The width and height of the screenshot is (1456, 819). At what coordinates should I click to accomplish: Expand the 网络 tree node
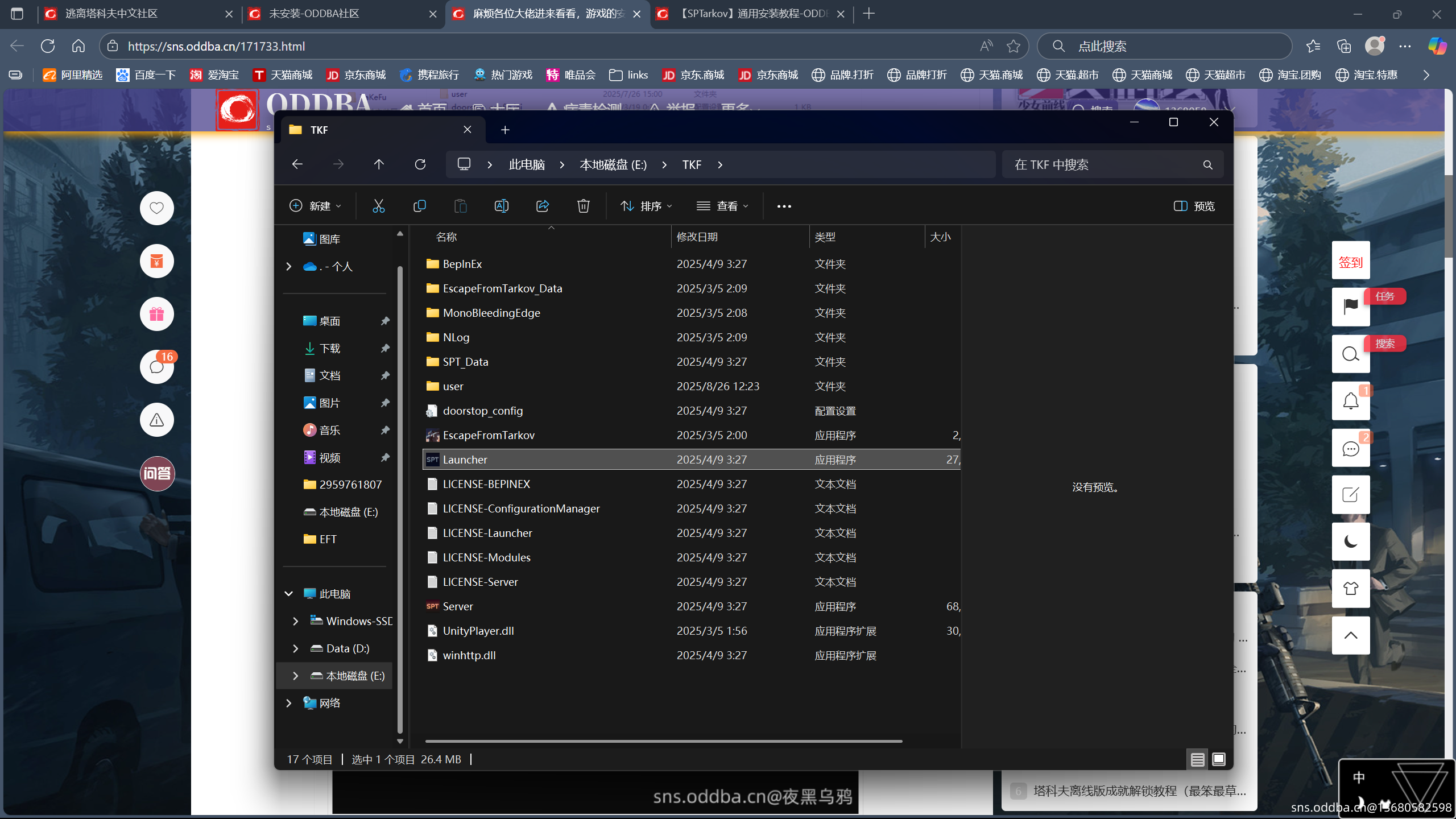(289, 703)
